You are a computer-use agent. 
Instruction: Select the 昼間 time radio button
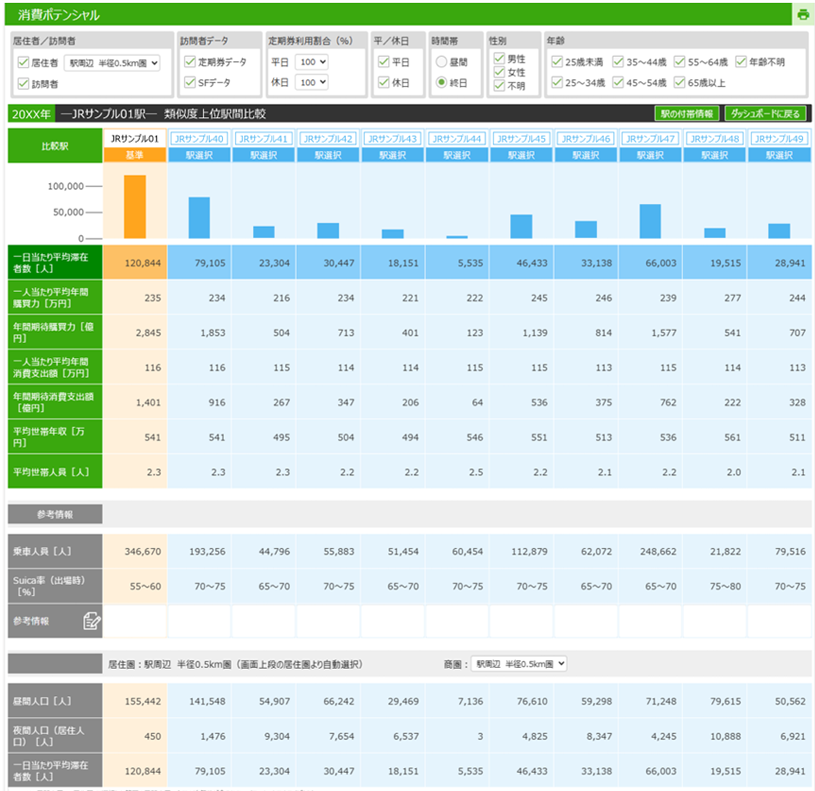[441, 62]
